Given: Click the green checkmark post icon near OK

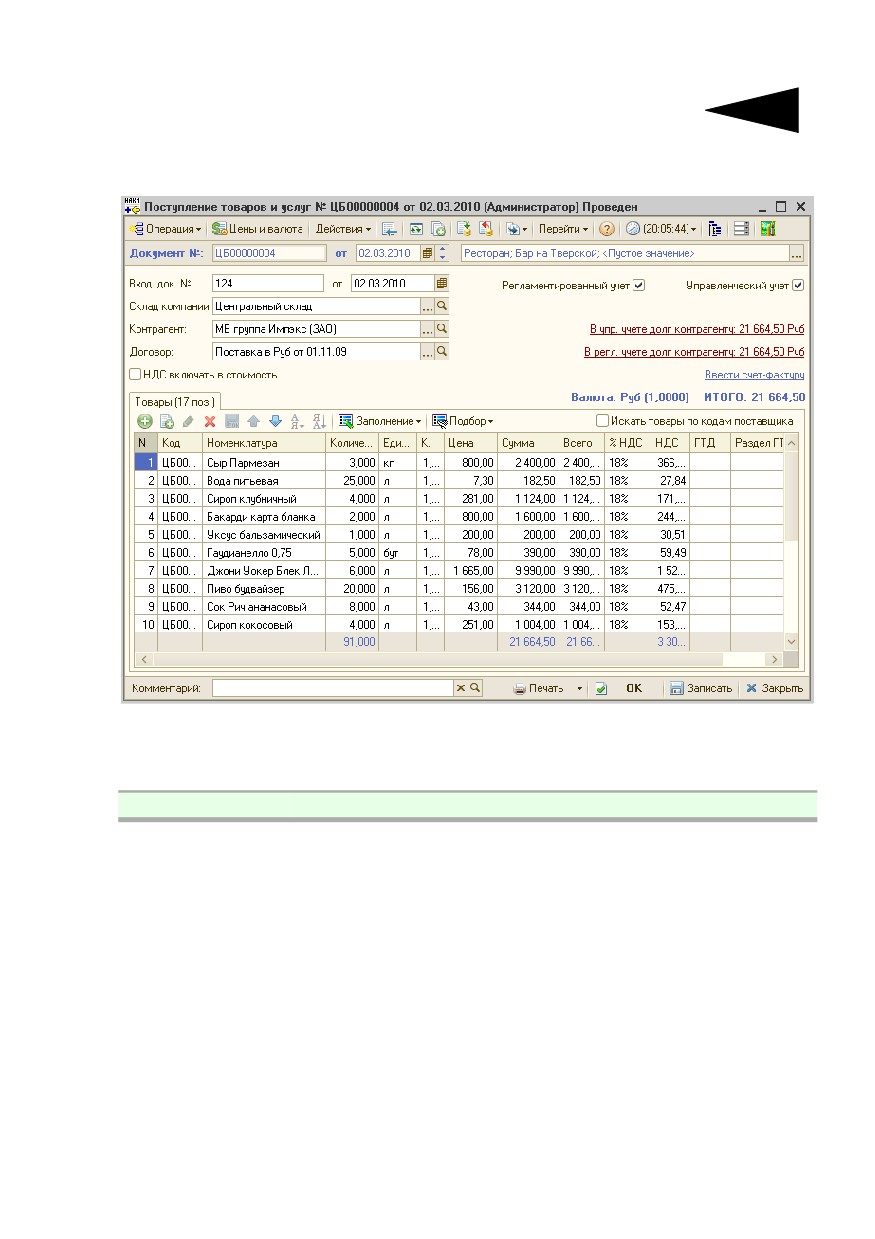Looking at the screenshot, I should [x=600, y=688].
